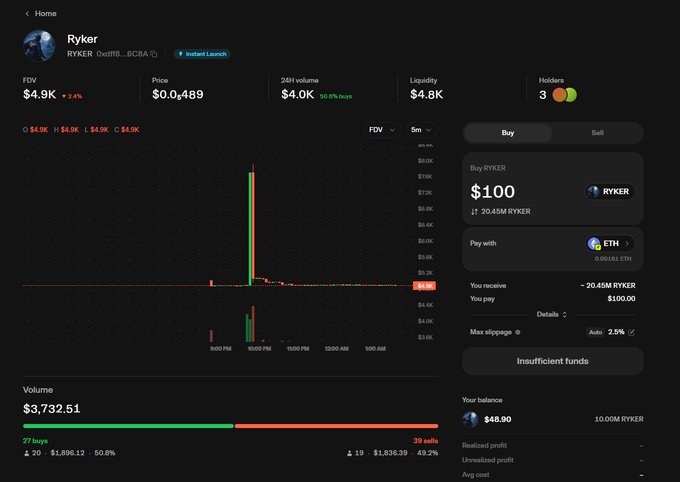
Task: Click the 10:00 PM time axis label
Action: click(x=259, y=349)
